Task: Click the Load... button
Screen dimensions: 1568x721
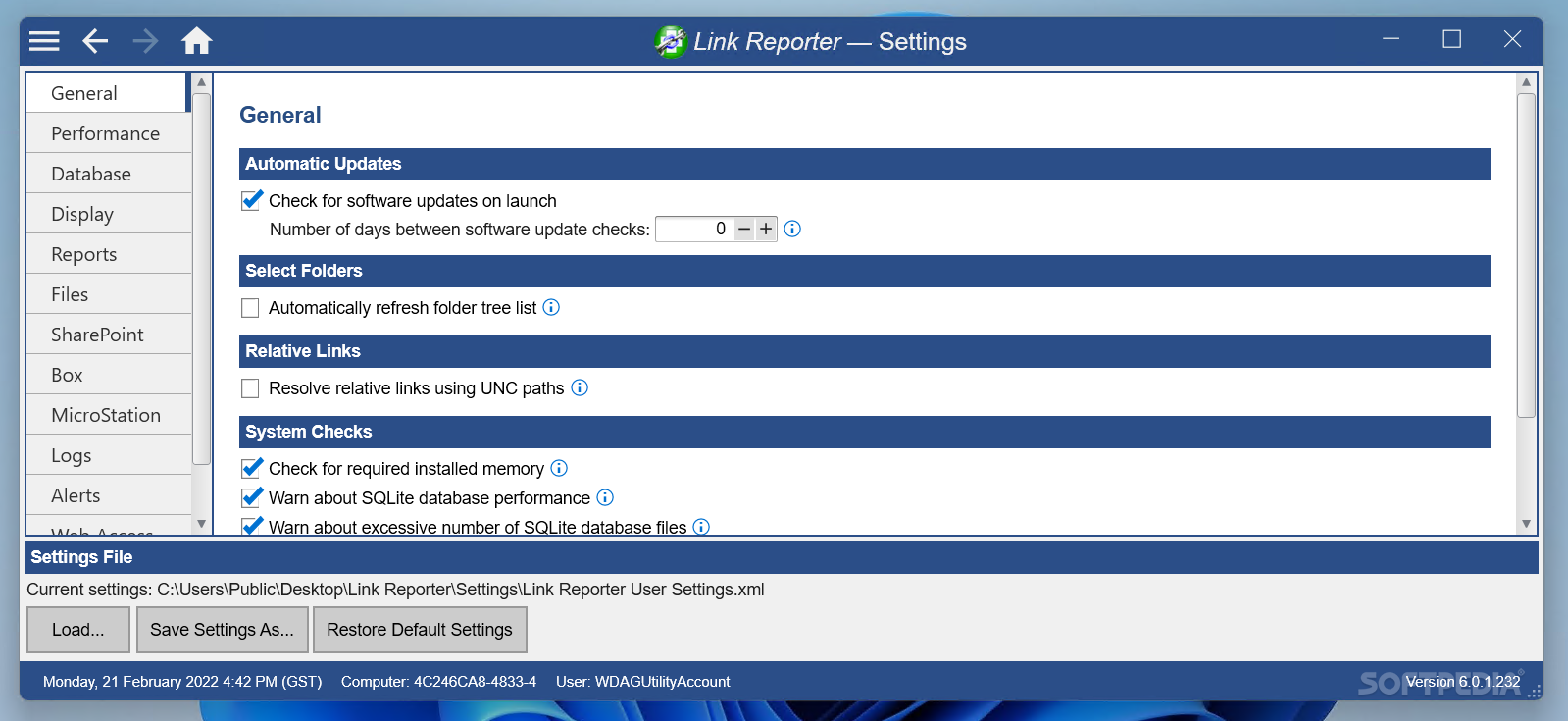Action: pyautogui.click(x=78, y=630)
